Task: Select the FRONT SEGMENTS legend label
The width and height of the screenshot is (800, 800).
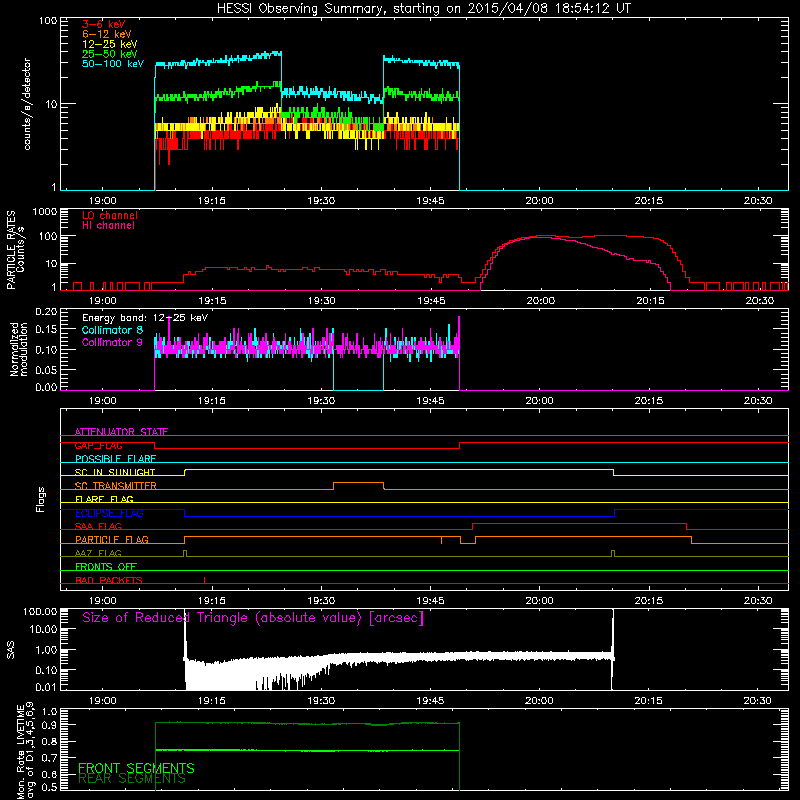Action: (136, 768)
